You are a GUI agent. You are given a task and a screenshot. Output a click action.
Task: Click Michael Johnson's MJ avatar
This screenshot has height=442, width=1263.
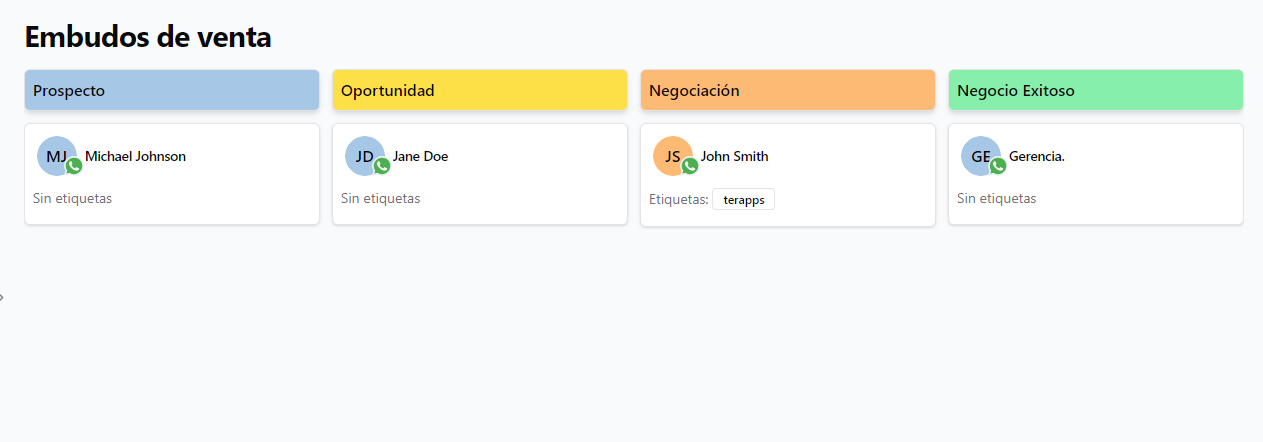click(x=55, y=155)
